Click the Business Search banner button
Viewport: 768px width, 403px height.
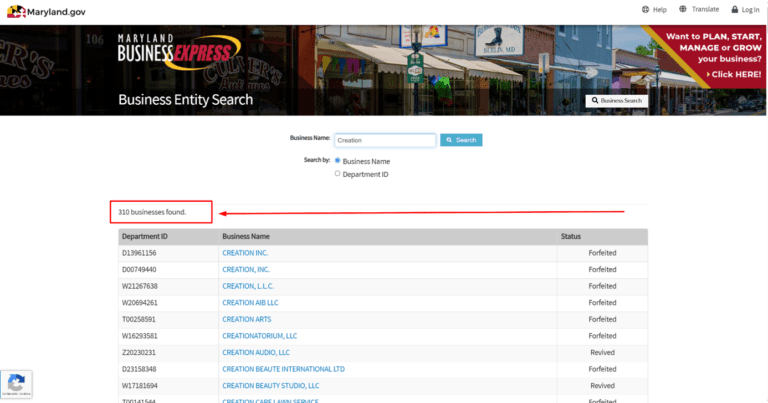pos(617,100)
